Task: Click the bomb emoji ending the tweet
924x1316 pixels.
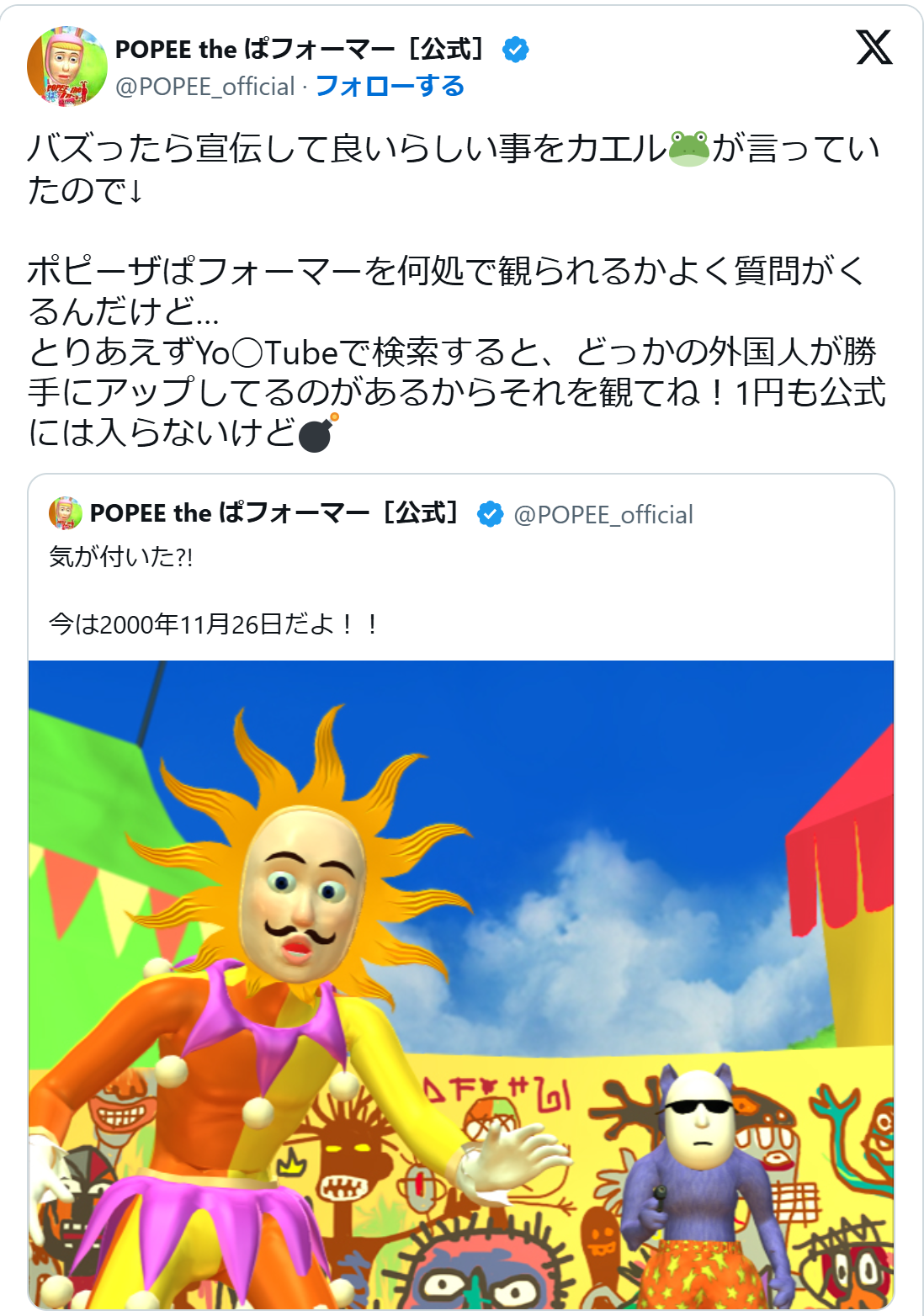Action: pos(318,432)
